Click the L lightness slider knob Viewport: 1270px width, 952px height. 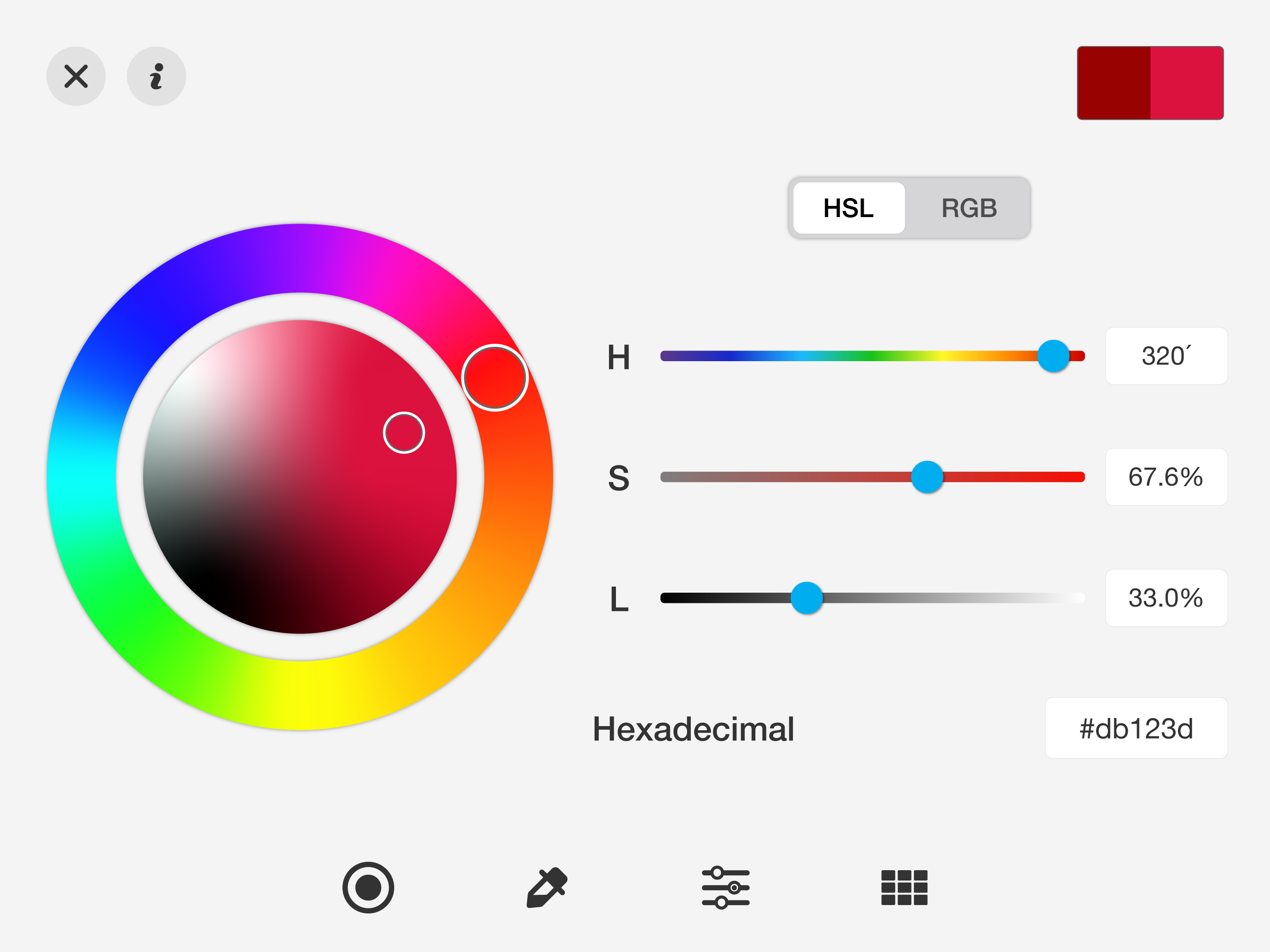coord(806,598)
